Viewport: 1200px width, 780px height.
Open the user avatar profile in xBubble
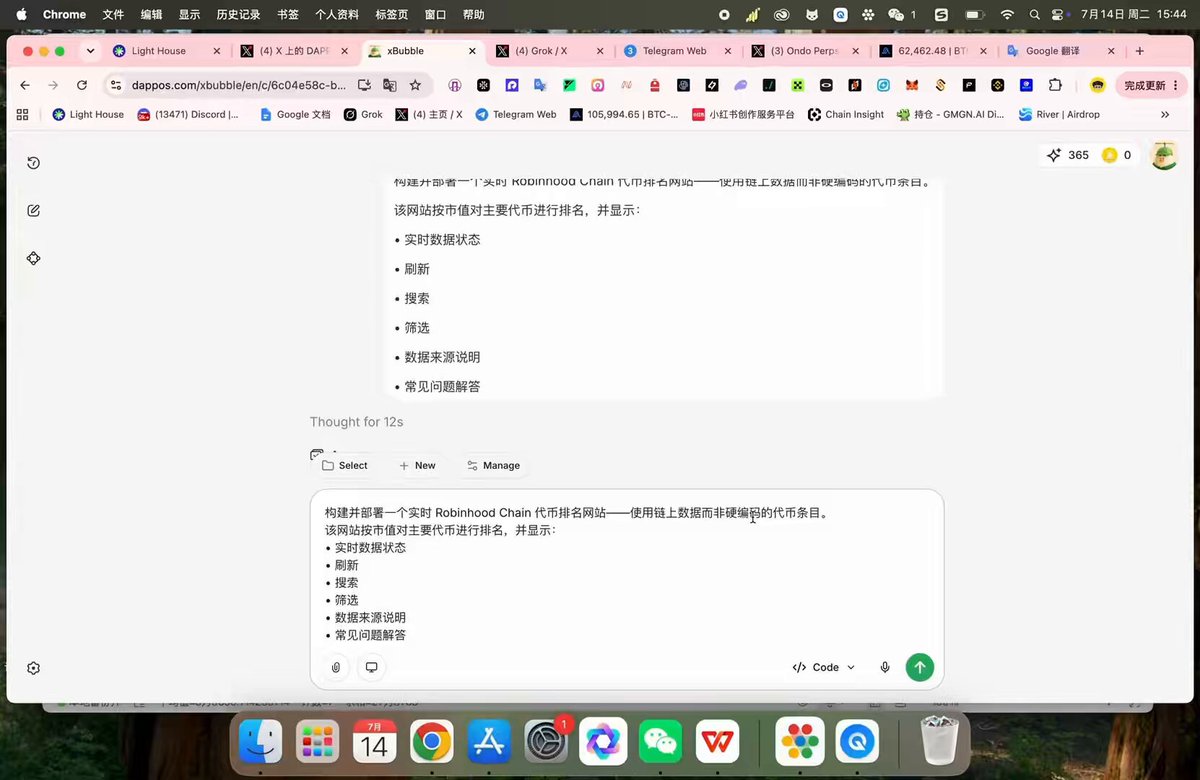(1164, 155)
